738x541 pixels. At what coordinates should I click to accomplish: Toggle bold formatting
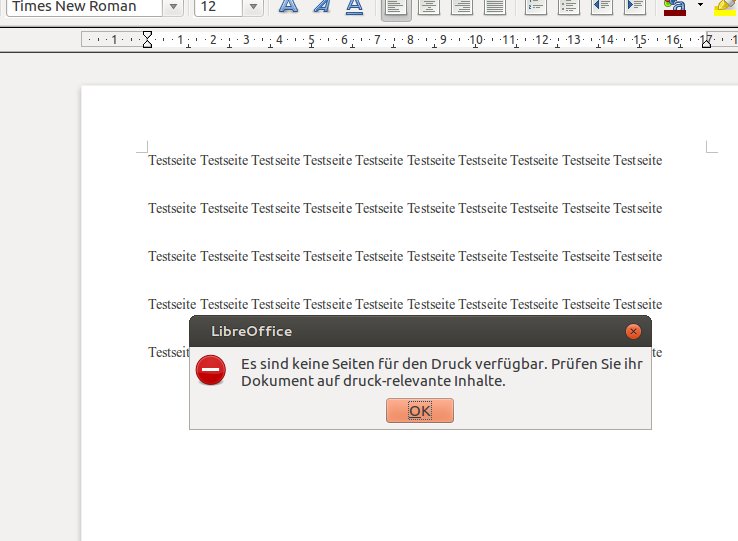click(x=288, y=7)
